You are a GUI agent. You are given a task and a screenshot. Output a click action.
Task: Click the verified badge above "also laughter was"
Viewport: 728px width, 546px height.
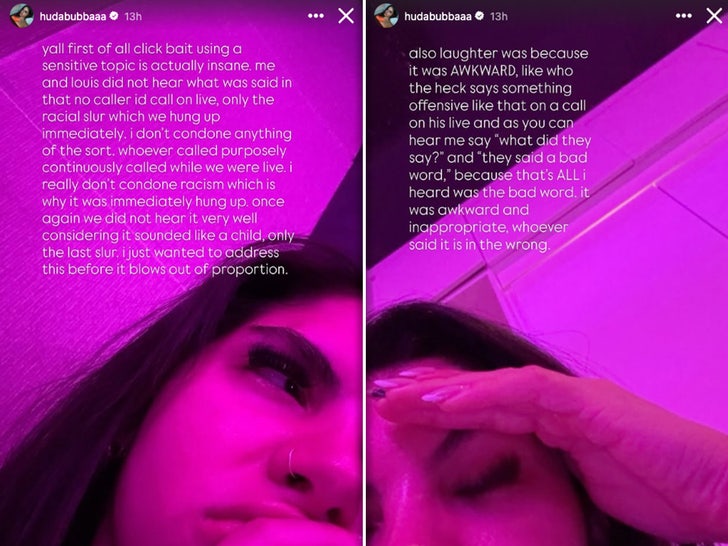pos(480,16)
